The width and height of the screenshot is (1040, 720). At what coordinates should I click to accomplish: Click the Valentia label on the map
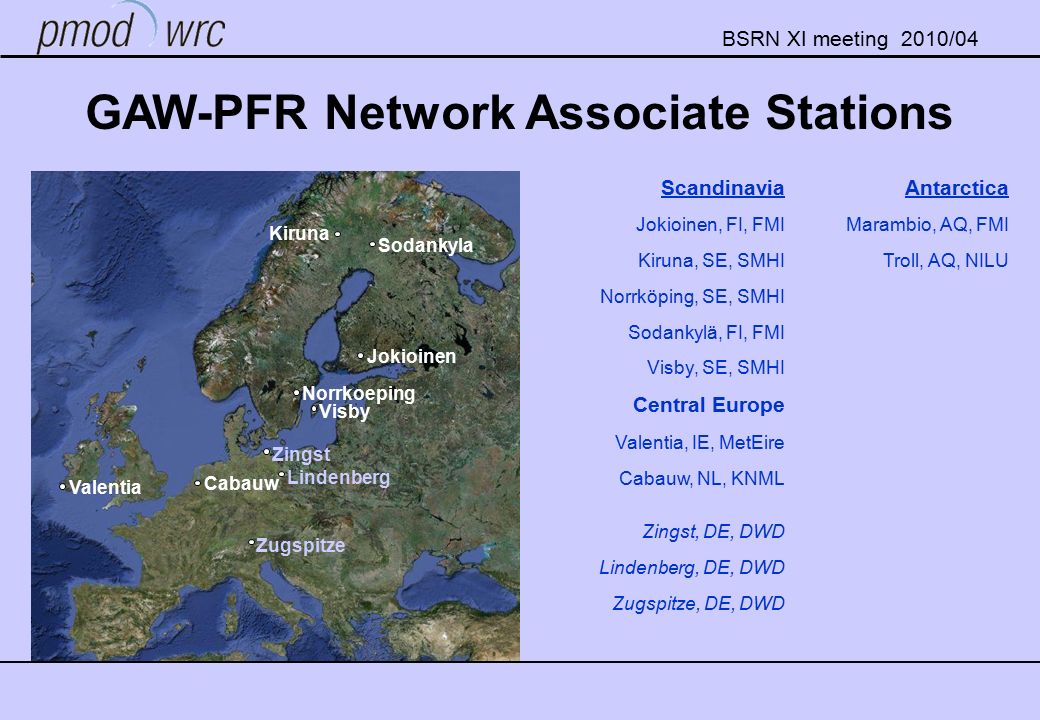[105, 488]
